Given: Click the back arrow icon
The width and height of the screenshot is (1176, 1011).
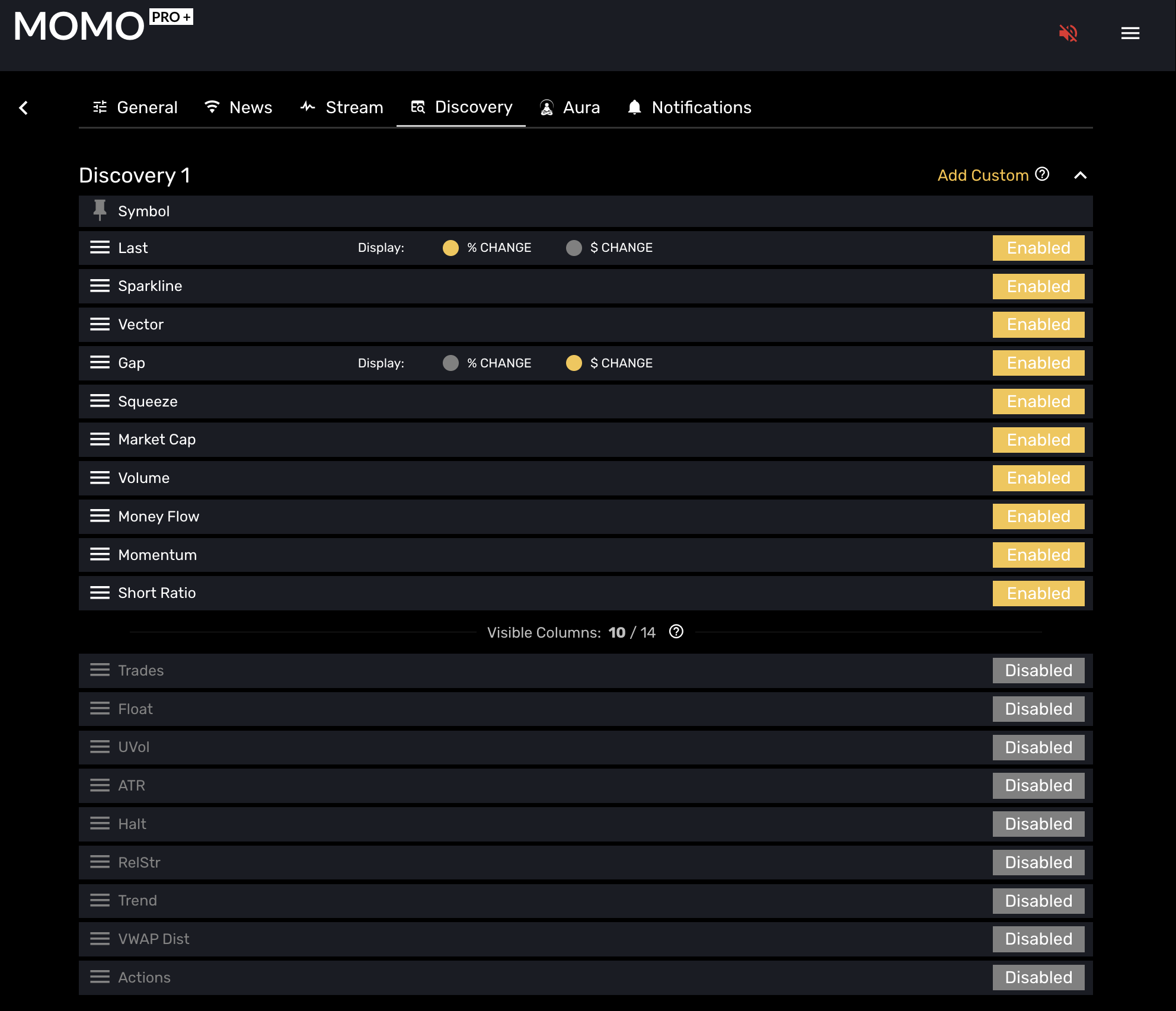Looking at the screenshot, I should pyautogui.click(x=24, y=108).
